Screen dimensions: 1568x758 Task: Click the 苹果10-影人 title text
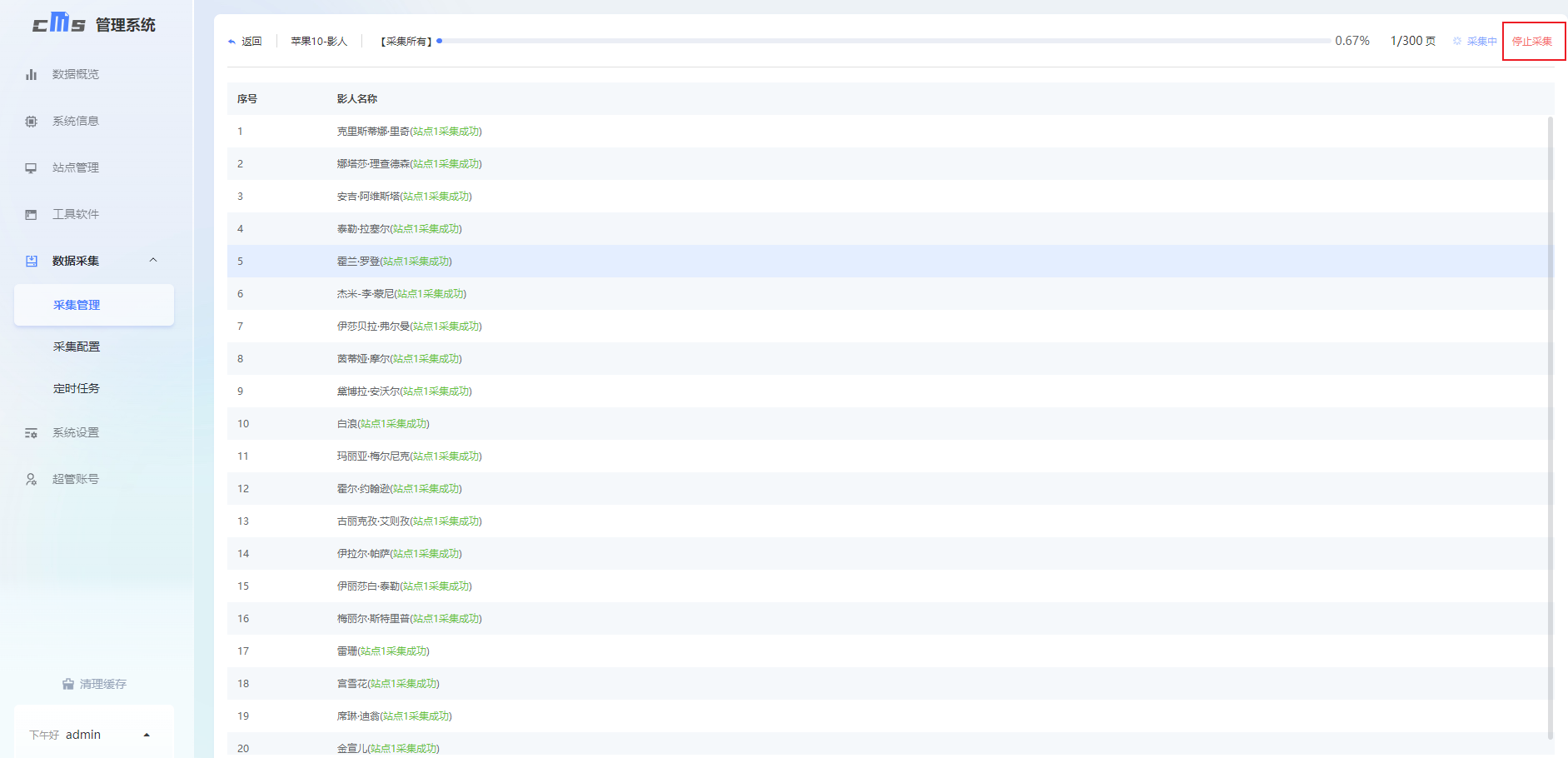click(319, 41)
